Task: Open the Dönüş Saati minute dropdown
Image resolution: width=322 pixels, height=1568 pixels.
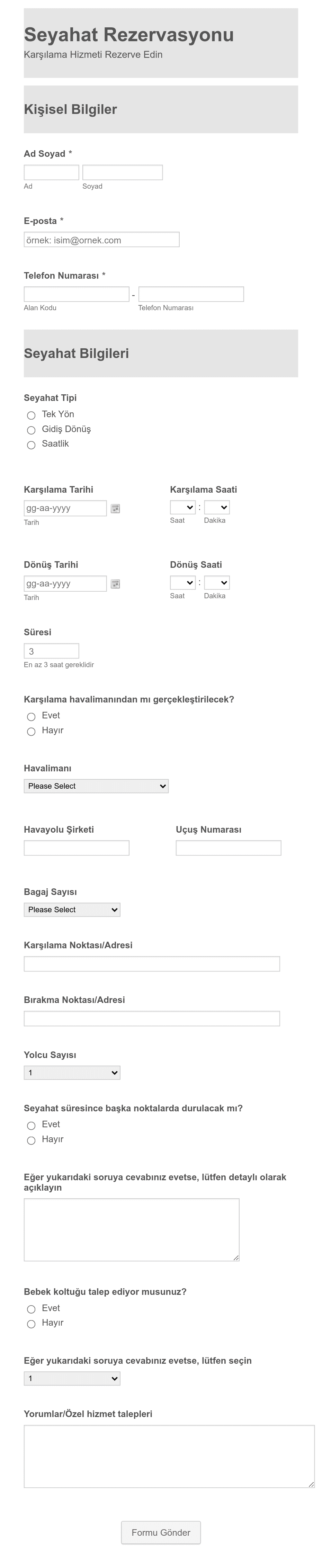Action: pos(217,583)
